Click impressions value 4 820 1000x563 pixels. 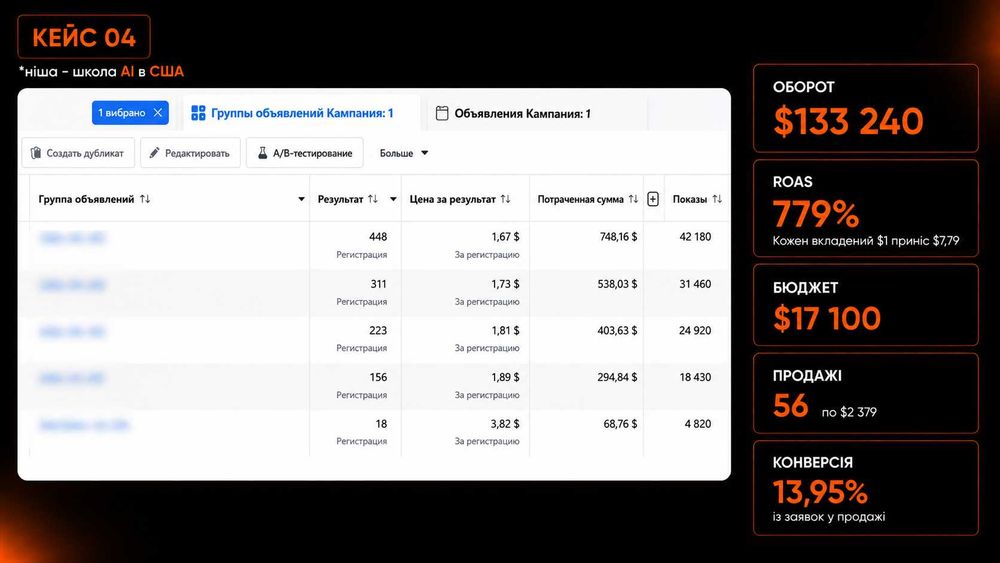tap(698, 423)
